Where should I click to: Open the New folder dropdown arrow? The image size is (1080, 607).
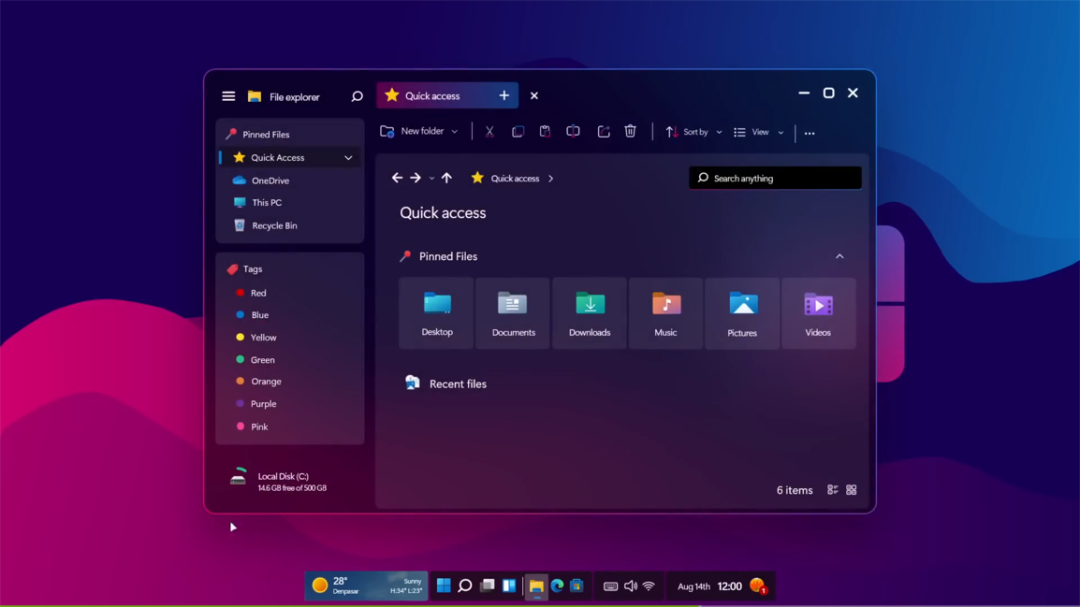pos(455,132)
